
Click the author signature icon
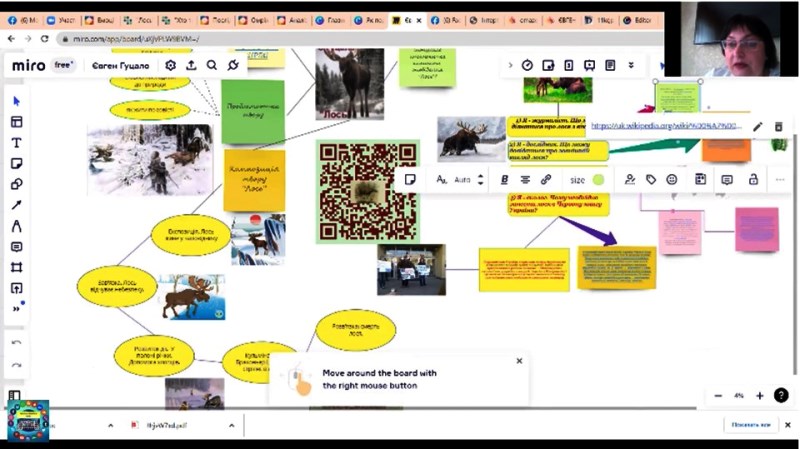coord(630,180)
